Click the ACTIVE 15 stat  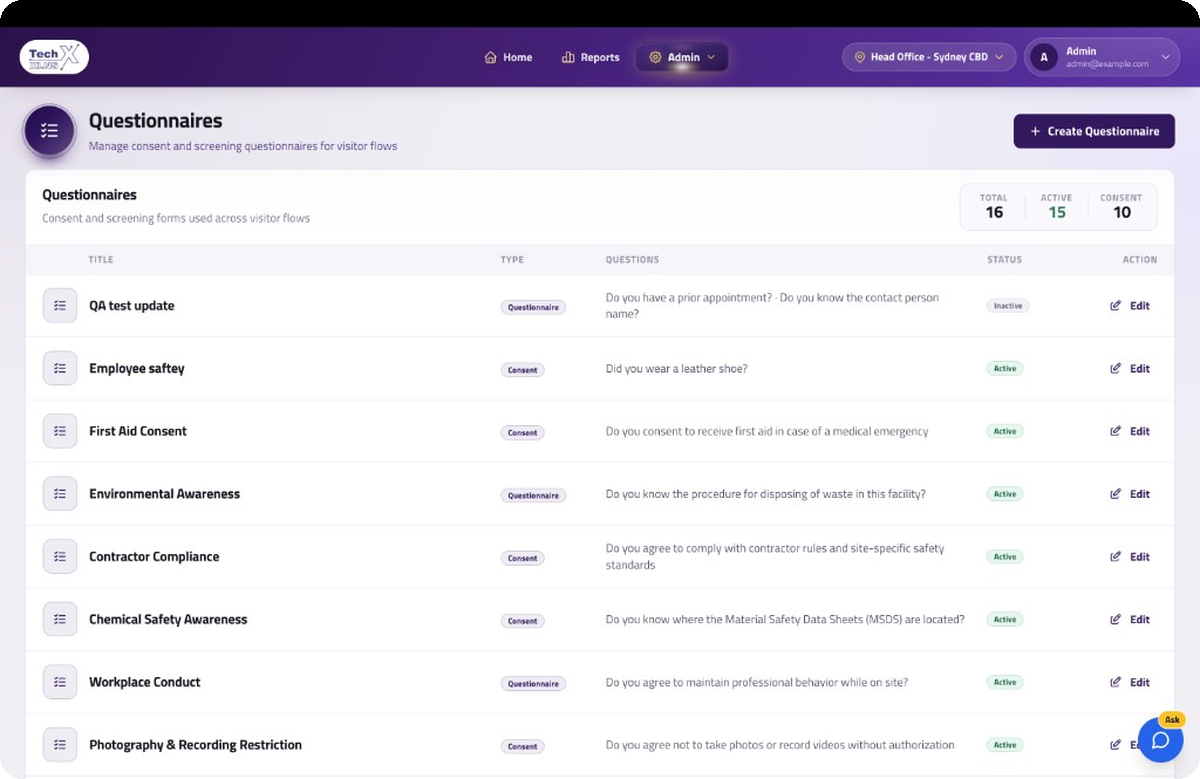(1057, 206)
